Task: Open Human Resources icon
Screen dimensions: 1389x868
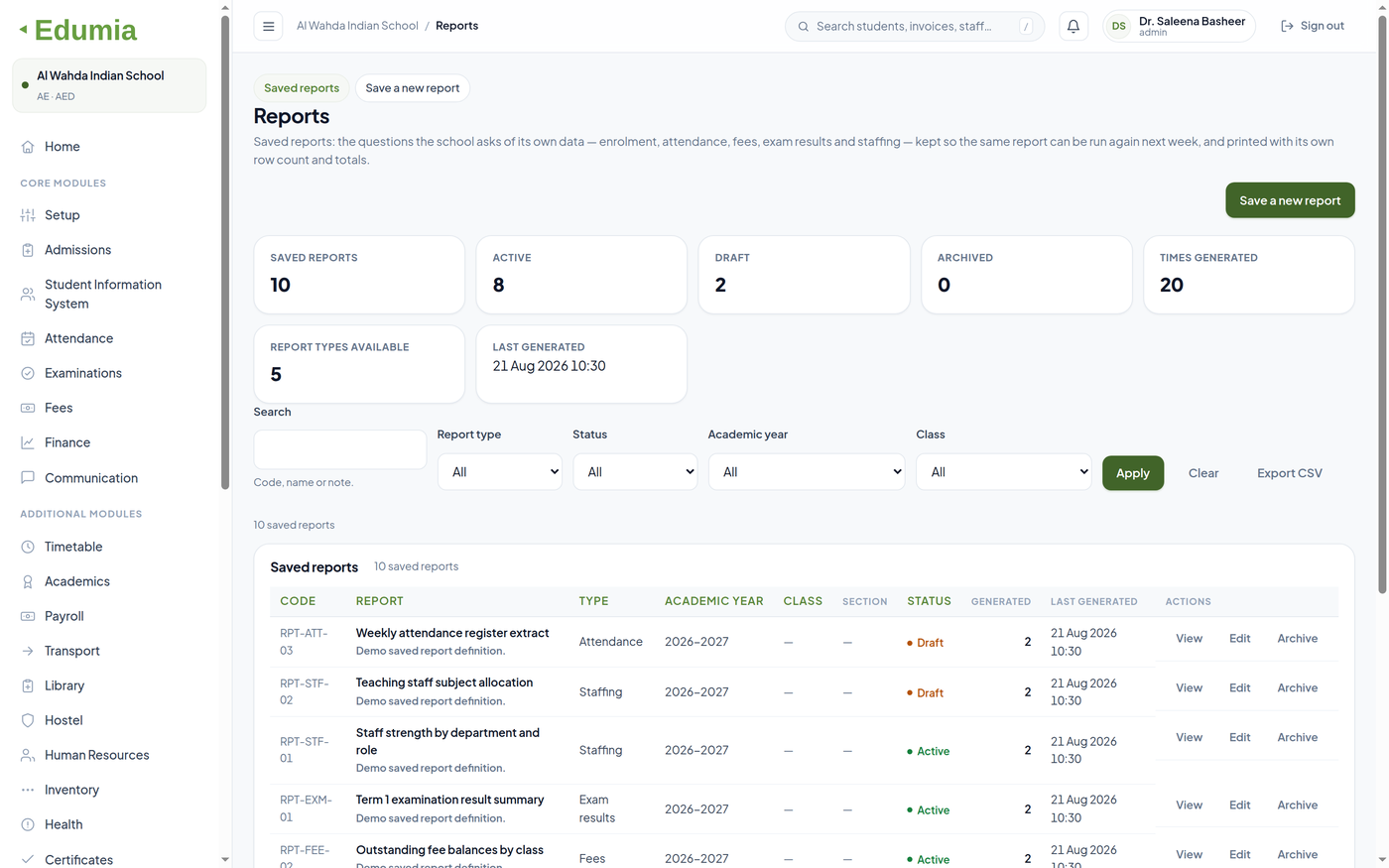Action: click(x=28, y=755)
